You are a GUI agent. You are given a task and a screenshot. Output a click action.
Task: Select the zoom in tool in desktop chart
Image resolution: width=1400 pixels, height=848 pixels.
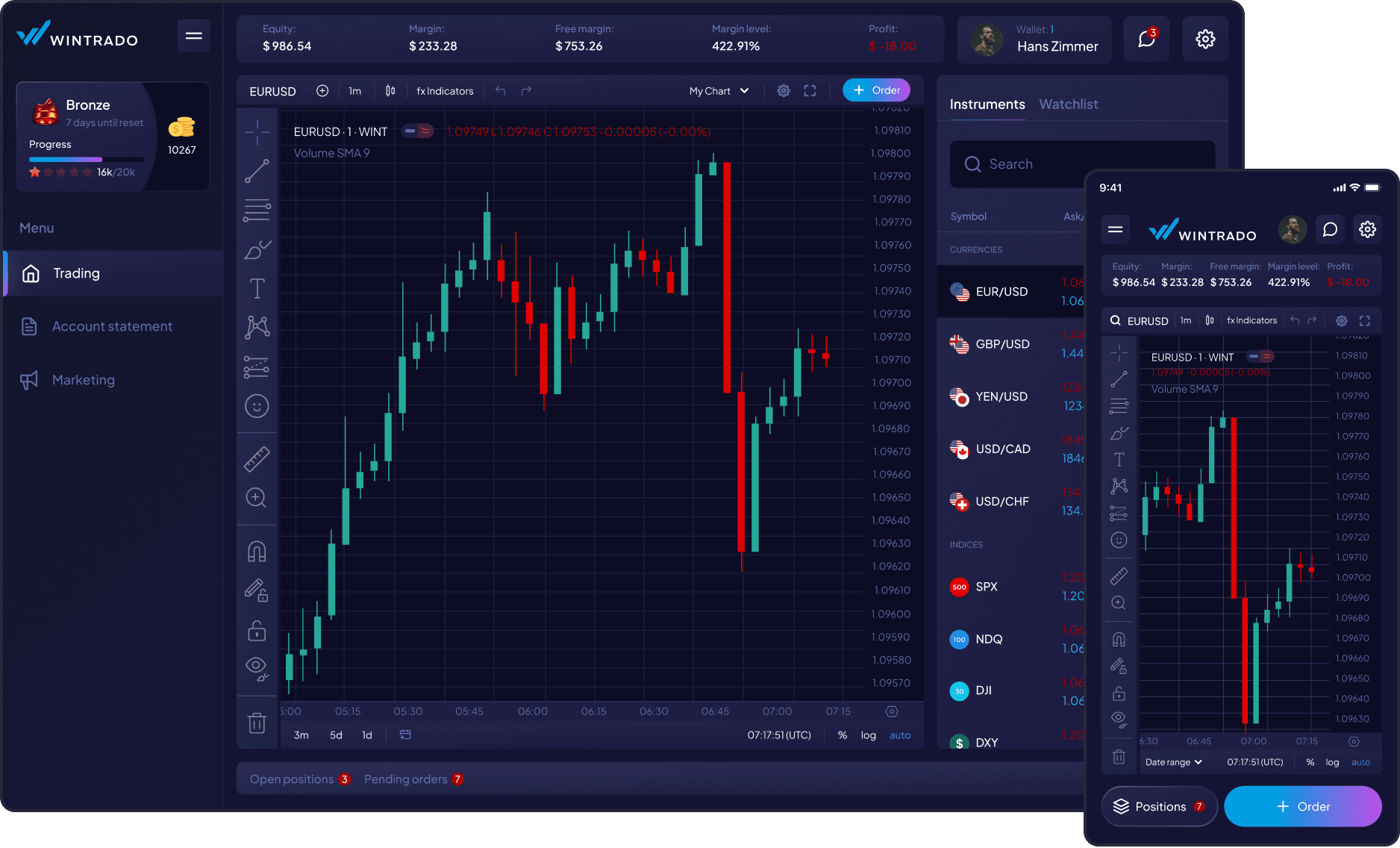257,498
